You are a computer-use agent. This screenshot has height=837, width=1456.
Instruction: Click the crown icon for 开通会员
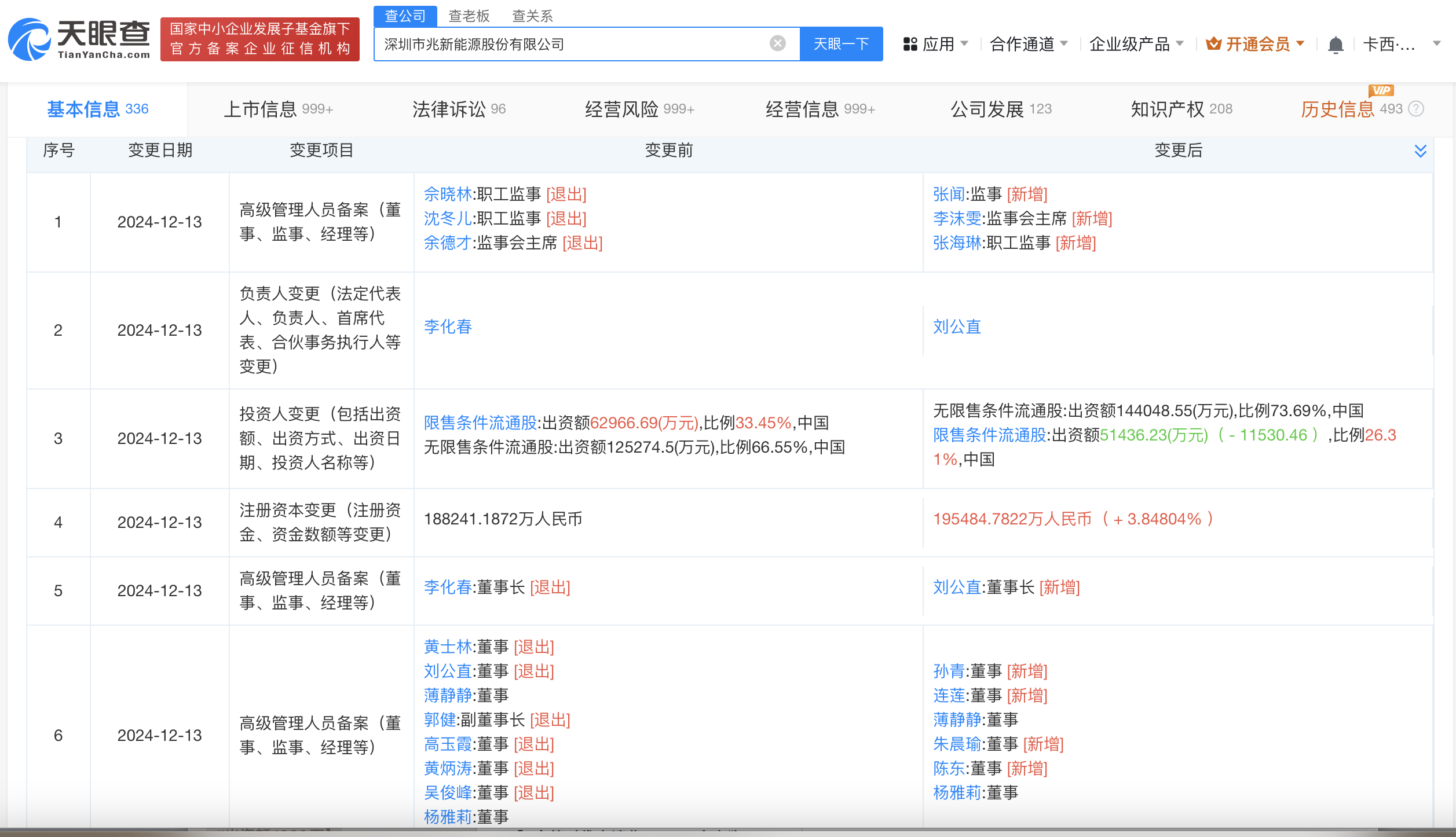1213,44
